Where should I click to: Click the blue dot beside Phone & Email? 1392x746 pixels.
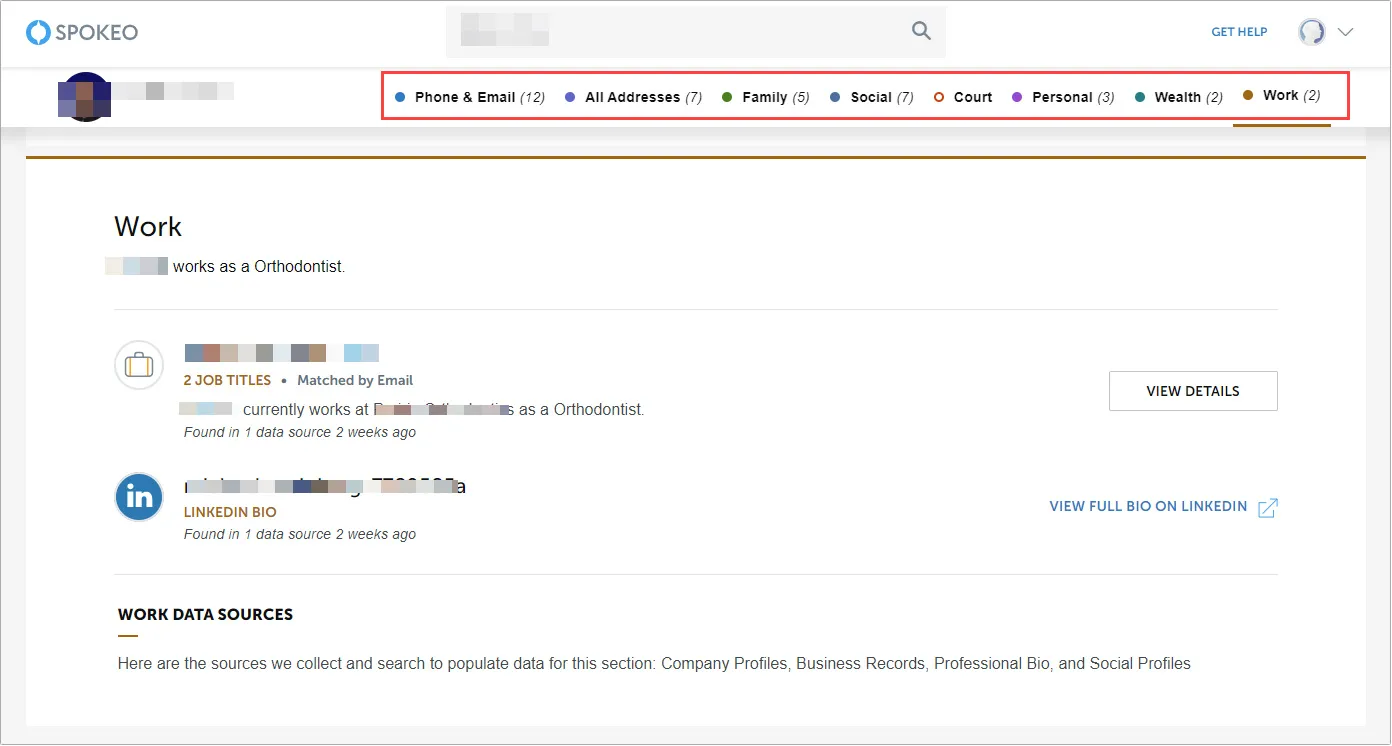click(x=402, y=97)
